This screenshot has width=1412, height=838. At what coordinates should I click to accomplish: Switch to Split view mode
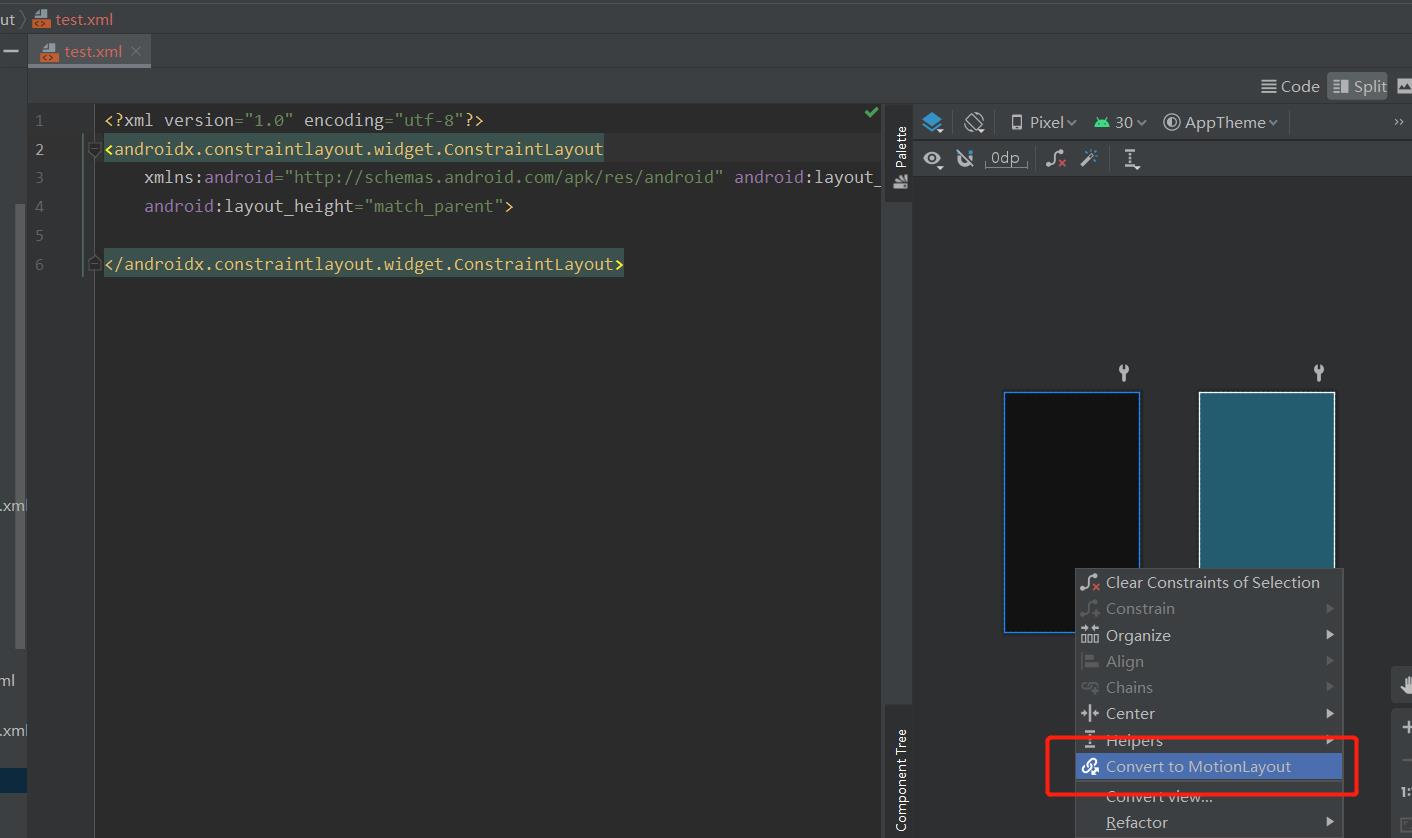coord(1359,87)
